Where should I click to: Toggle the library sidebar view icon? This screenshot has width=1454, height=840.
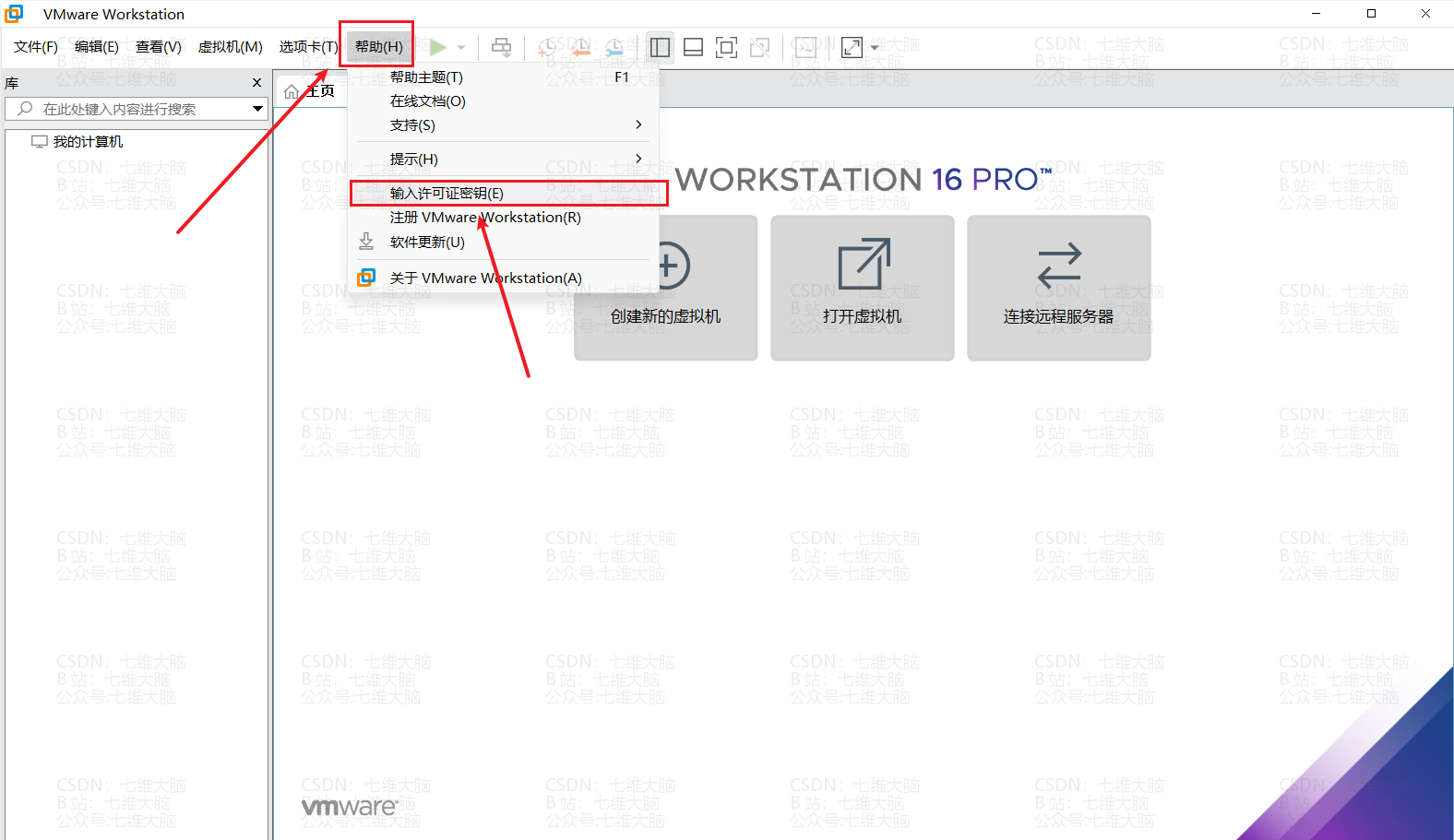tap(660, 47)
